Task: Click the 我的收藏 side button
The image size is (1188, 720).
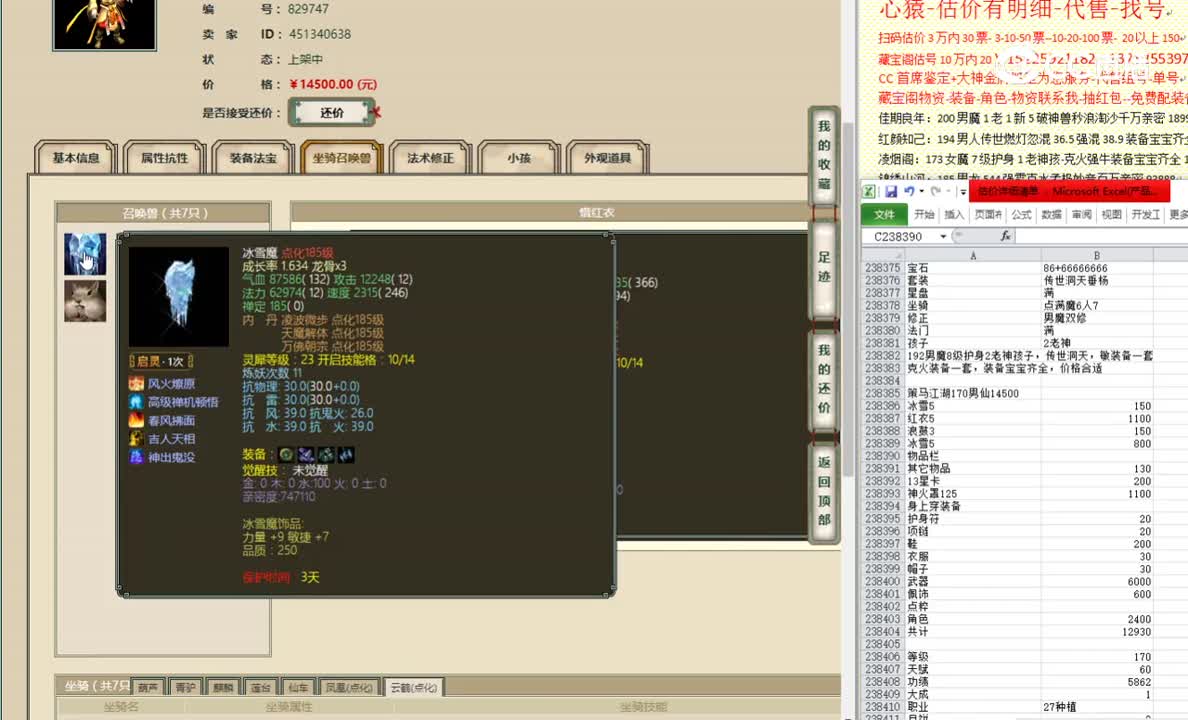Action: click(x=824, y=155)
